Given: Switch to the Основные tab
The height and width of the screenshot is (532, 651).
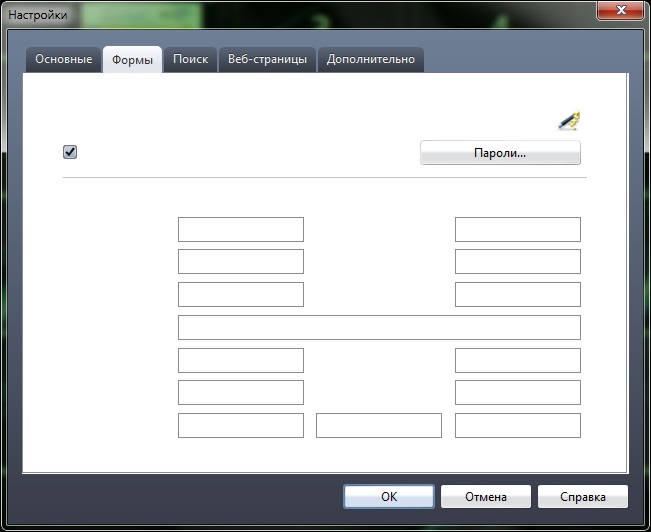Looking at the screenshot, I should coord(64,59).
